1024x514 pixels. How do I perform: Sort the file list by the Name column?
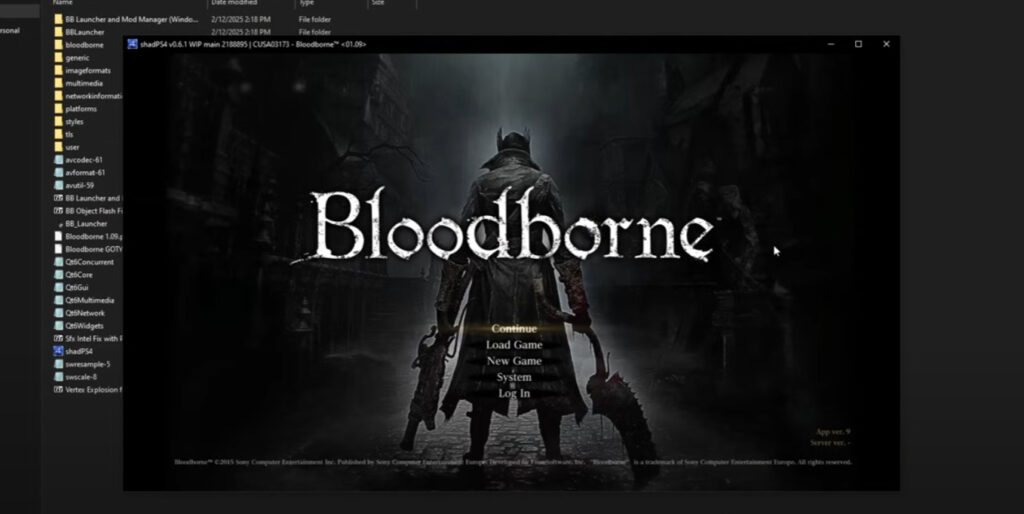point(63,3)
